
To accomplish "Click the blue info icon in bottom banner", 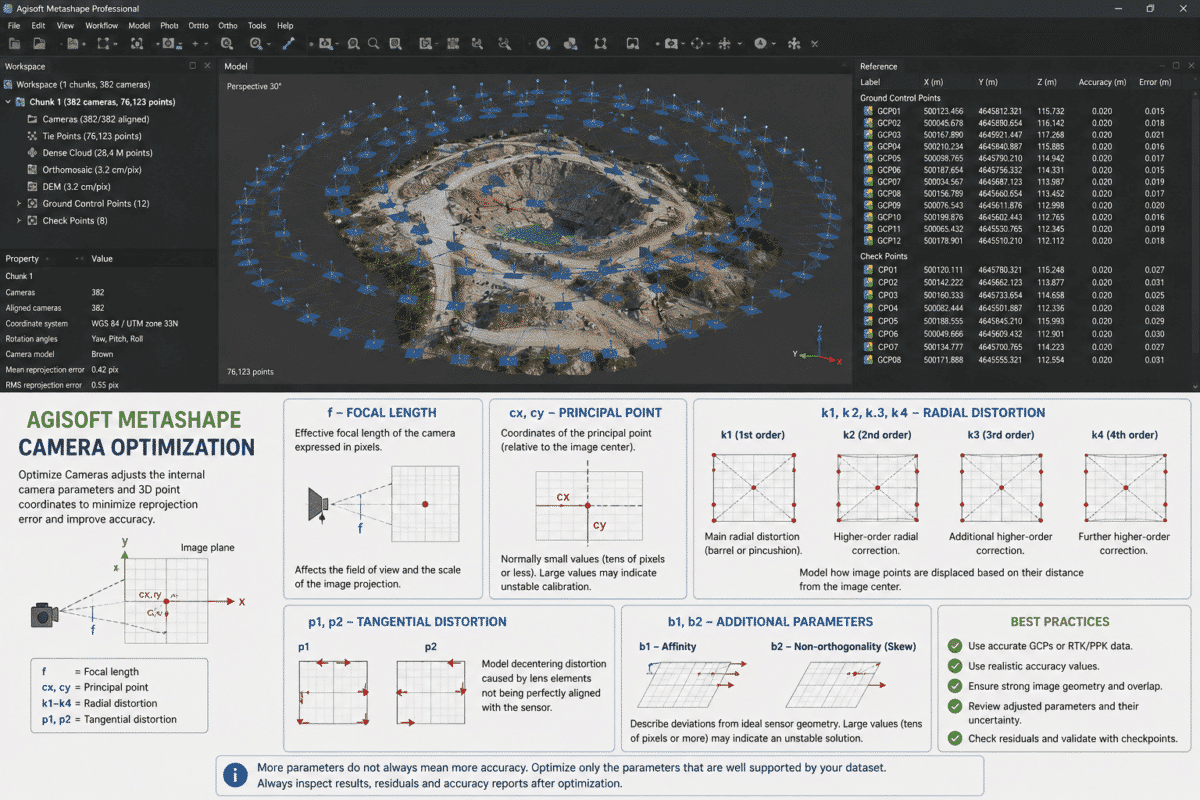I will click(x=236, y=774).
